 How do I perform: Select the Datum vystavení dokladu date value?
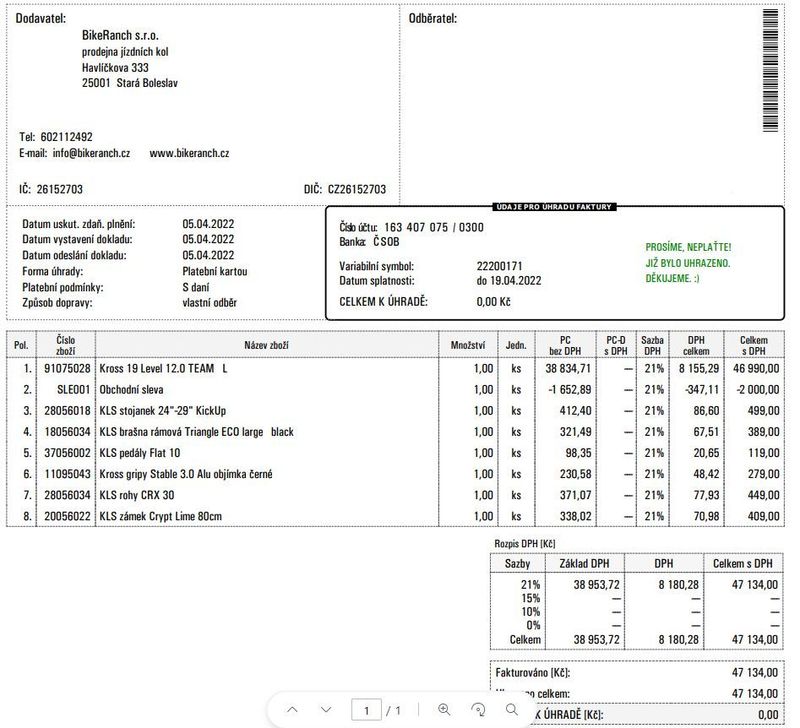[x=208, y=239]
